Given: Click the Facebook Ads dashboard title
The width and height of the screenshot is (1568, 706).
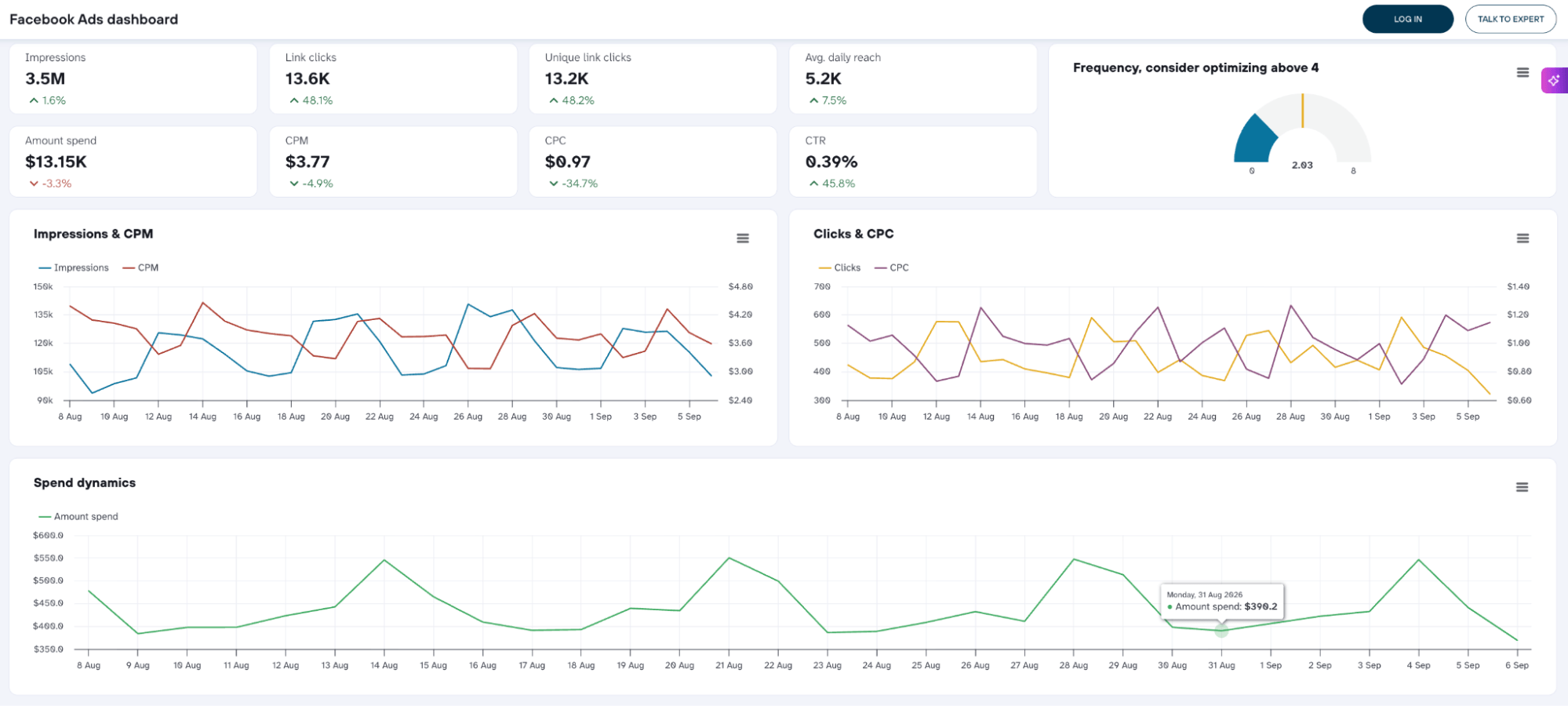Looking at the screenshot, I should pos(93,20).
